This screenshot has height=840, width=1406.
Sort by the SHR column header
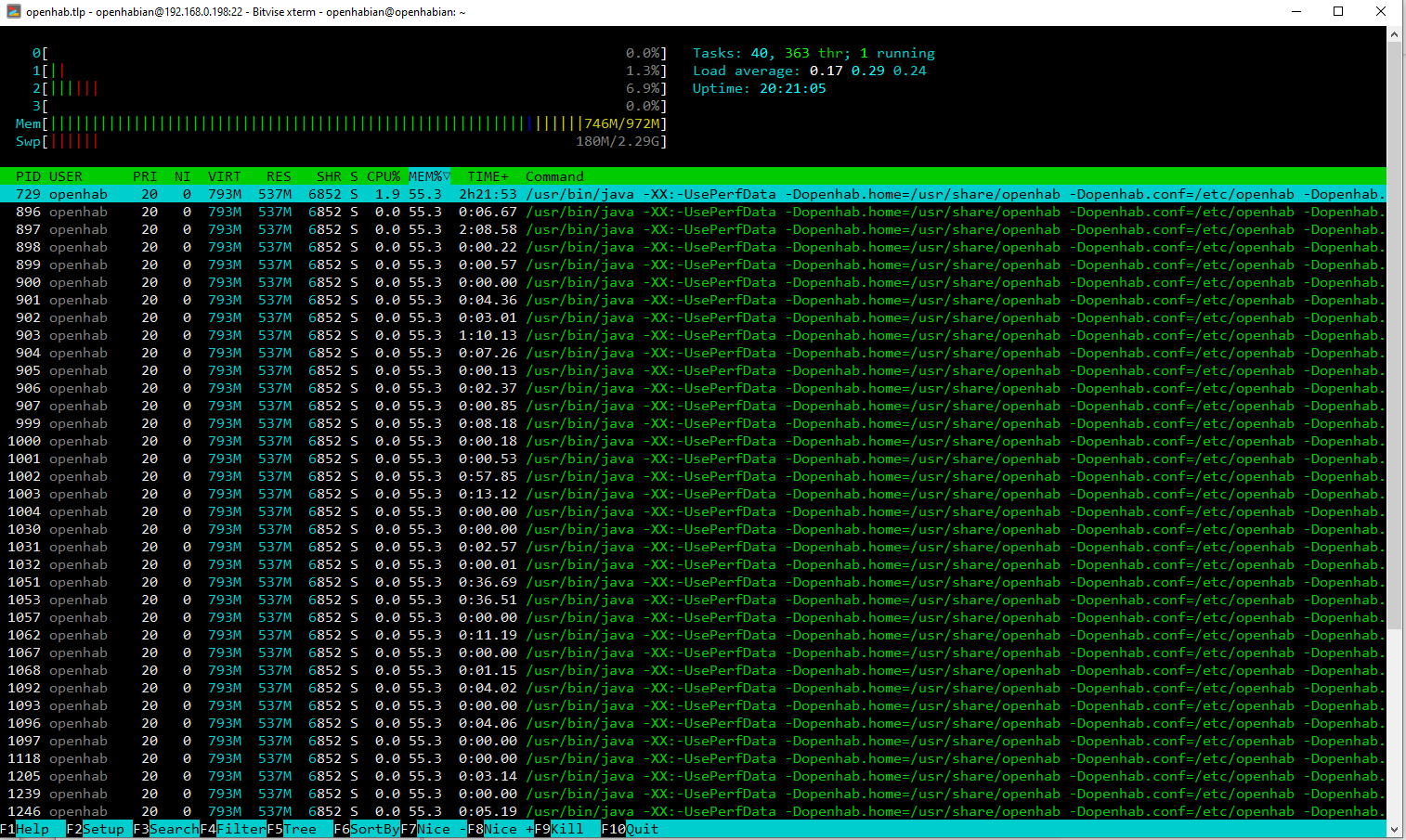click(x=329, y=176)
